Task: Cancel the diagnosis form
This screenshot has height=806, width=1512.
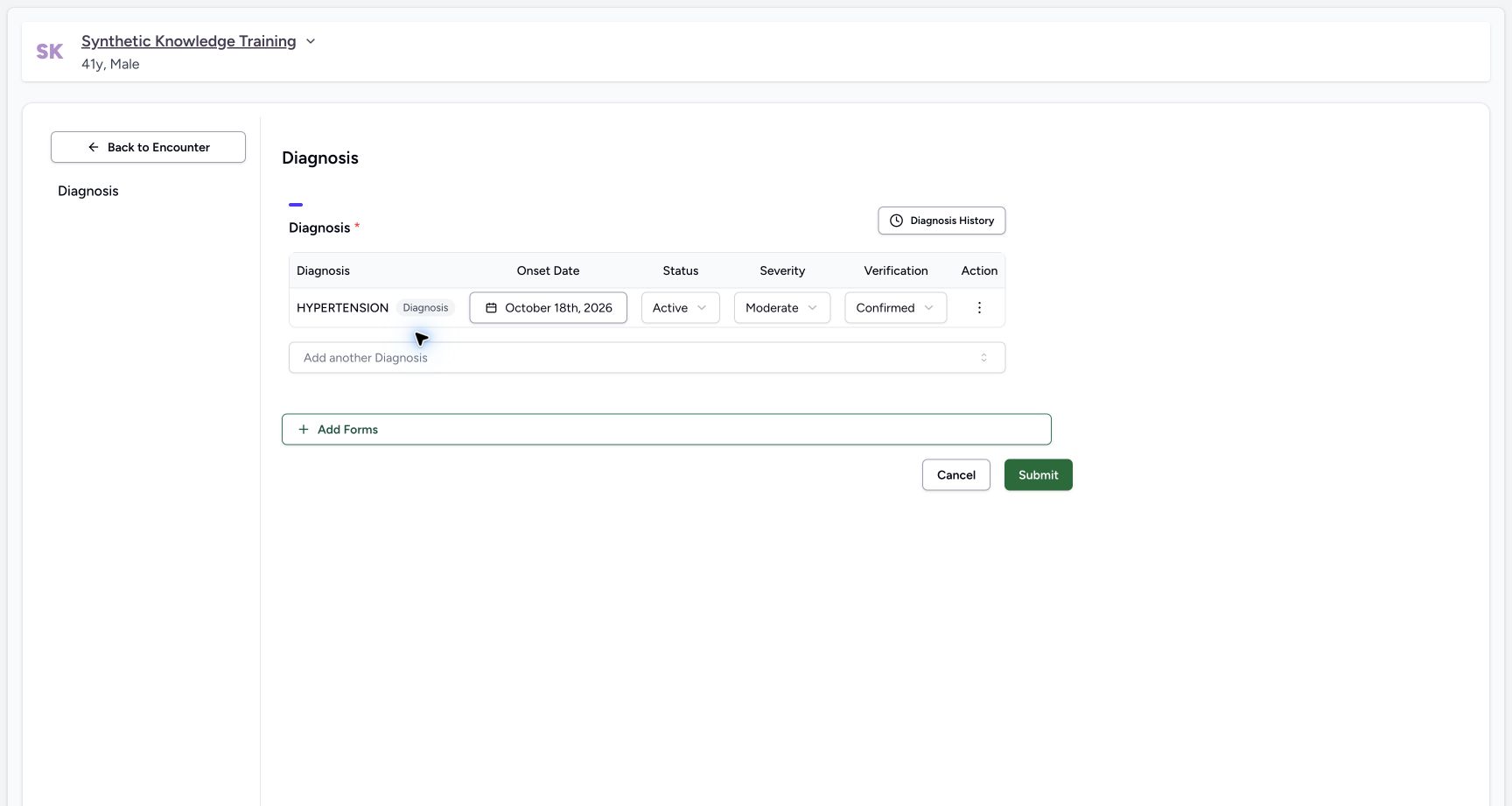Action: [955, 475]
